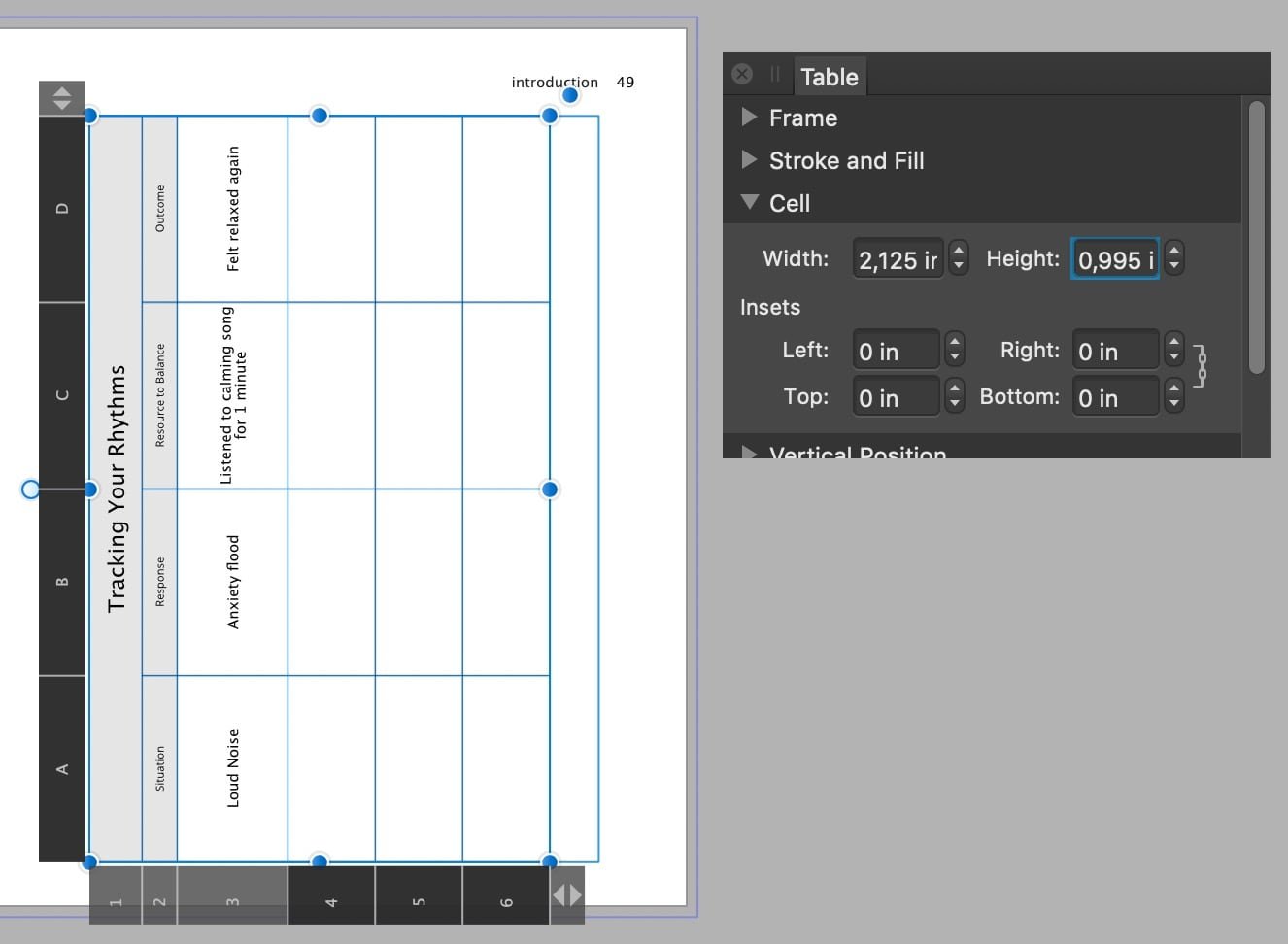Viewport: 1288px width, 944px height.
Task: Increase the Bottom inset with its stepper arrow
Action: [1173, 389]
